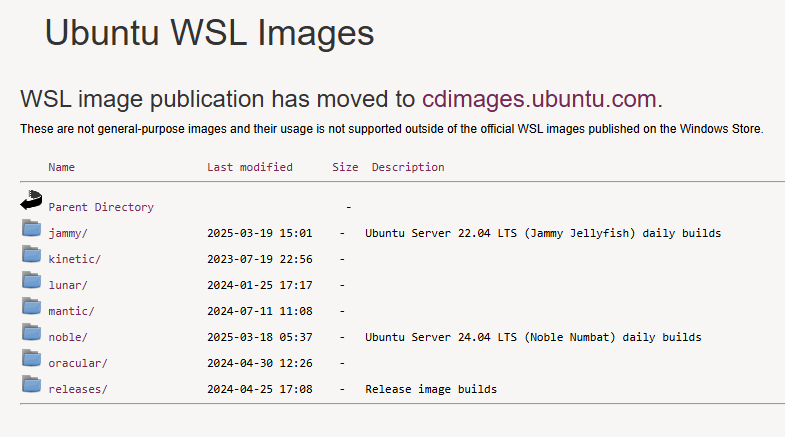Click the folder icon beside lunar/

pyautogui.click(x=31, y=281)
